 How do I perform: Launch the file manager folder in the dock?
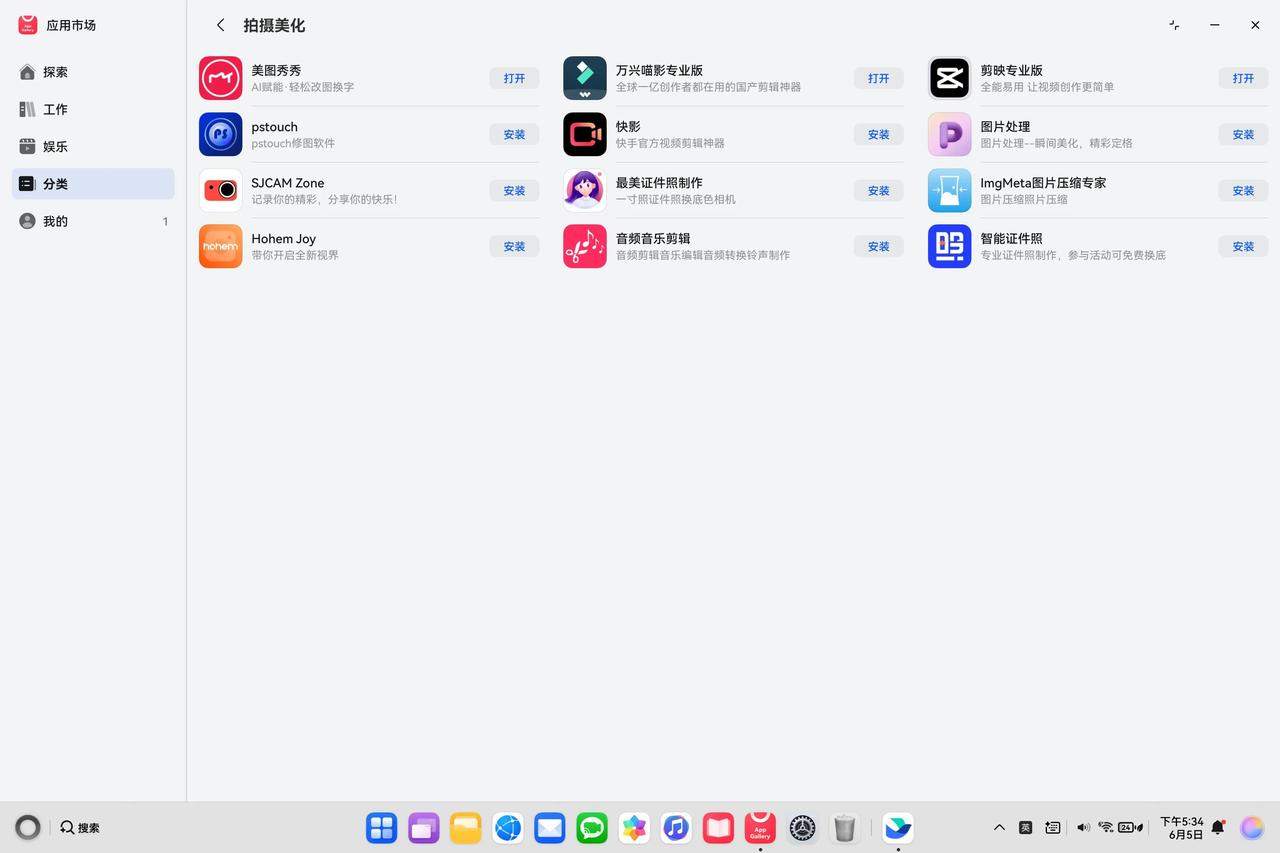click(466, 828)
